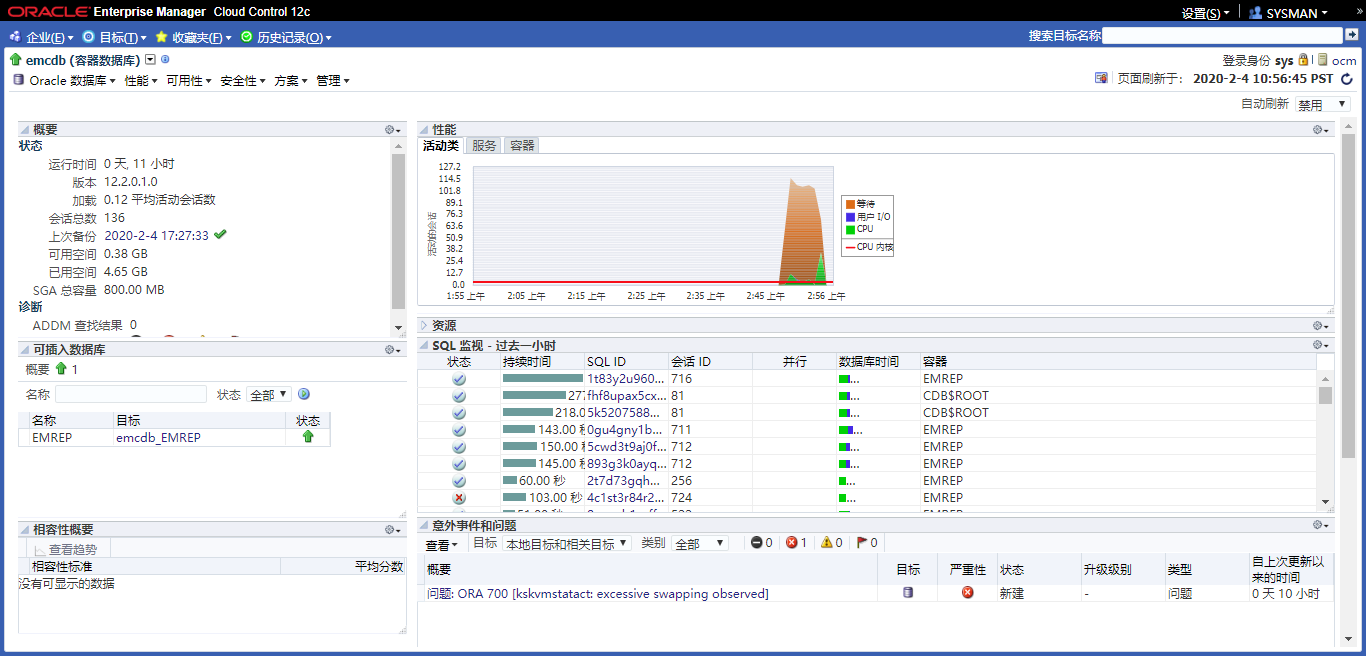
Task: Click the padlock icon next to sys login
Action: click(1303, 60)
